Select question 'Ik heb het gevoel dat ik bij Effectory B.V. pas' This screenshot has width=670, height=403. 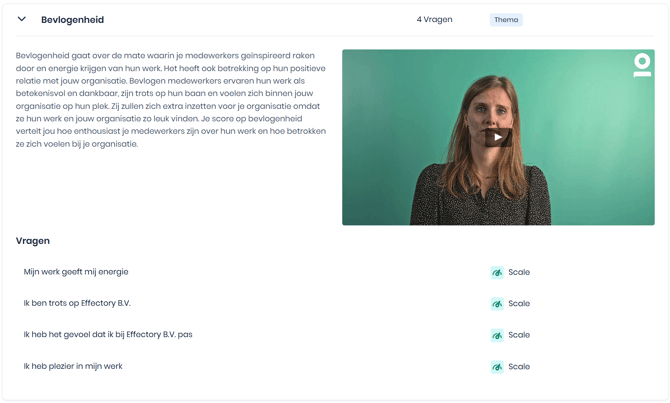[x=108, y=335]
